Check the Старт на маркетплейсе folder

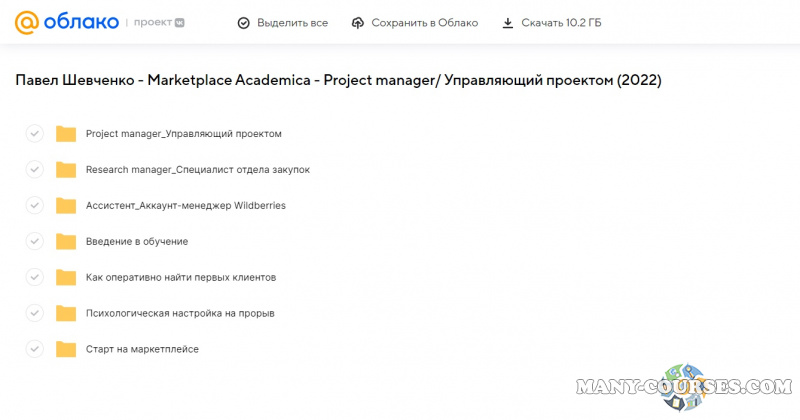34,349
